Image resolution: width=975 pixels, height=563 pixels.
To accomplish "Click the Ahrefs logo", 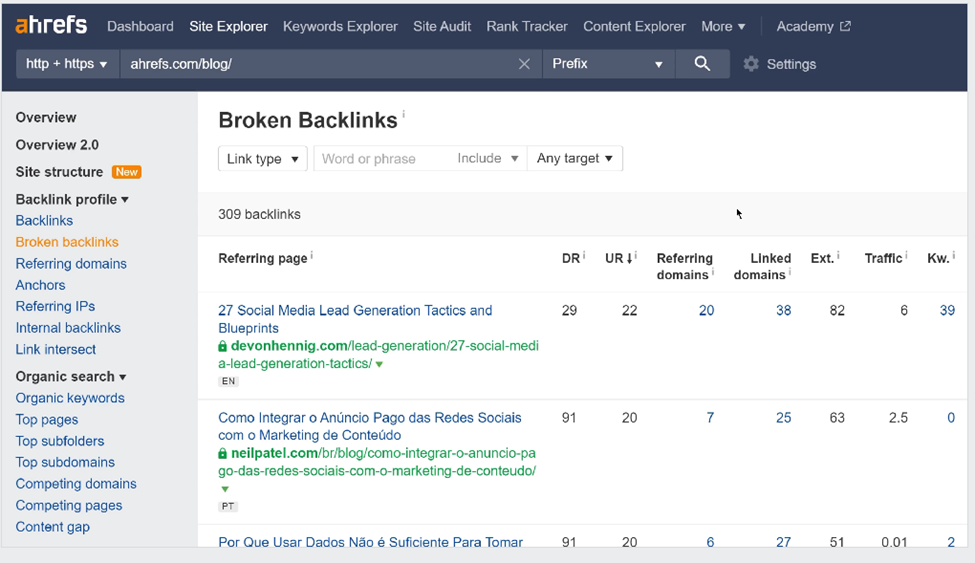I will 51,26.
